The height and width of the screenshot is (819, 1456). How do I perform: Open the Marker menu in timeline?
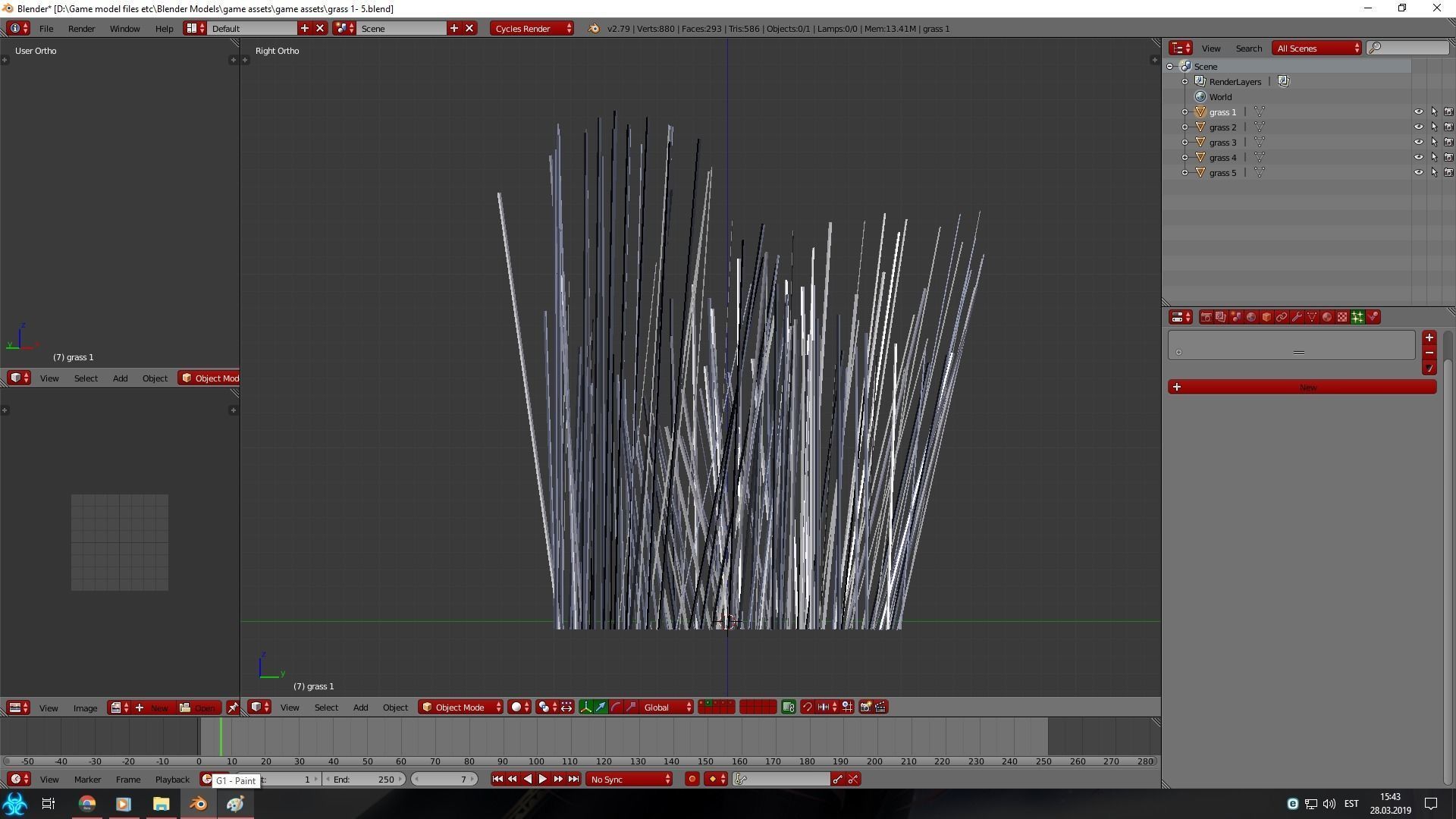[87, 779]
